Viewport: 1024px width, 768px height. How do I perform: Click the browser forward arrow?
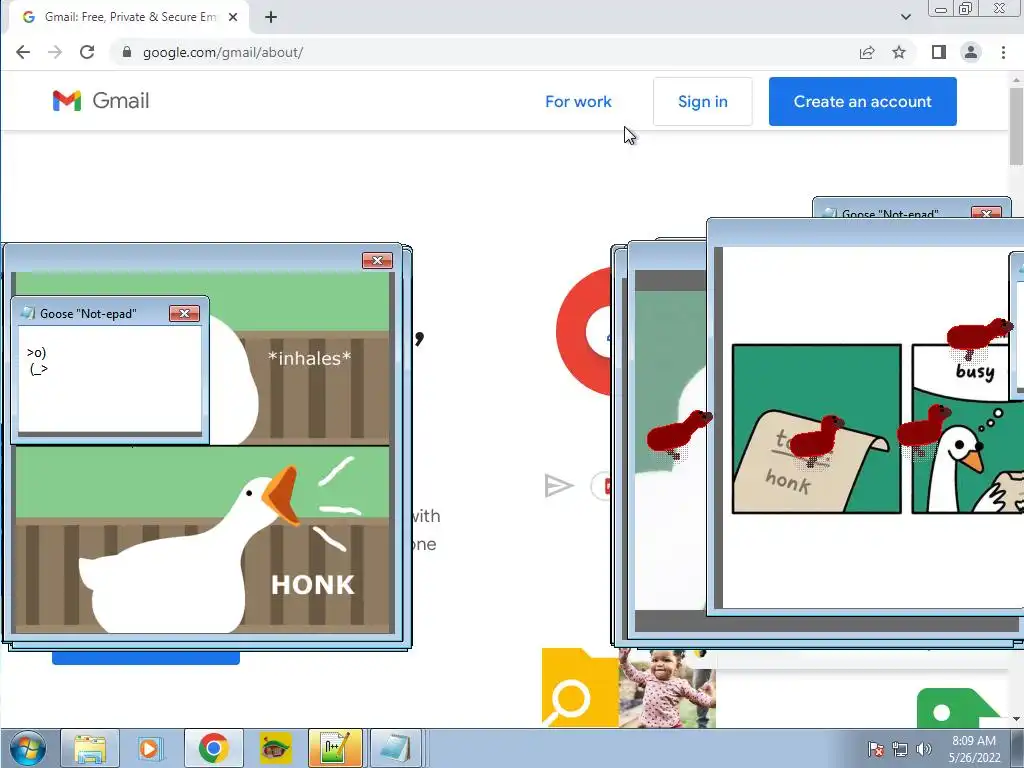(x=55, y=52)
